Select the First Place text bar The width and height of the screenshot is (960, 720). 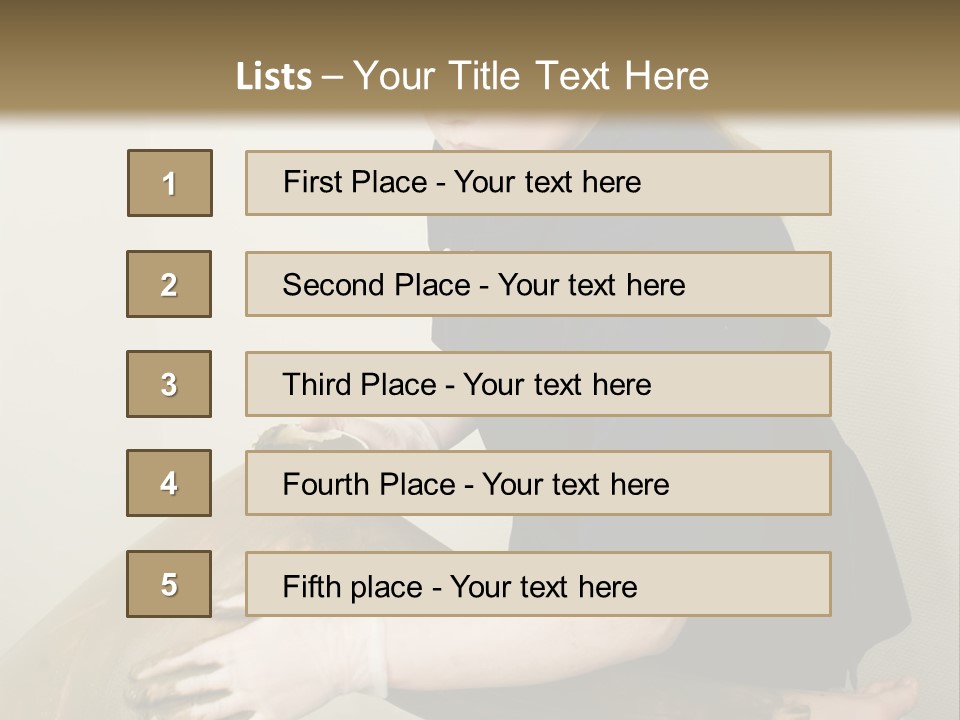pos(538,183)
